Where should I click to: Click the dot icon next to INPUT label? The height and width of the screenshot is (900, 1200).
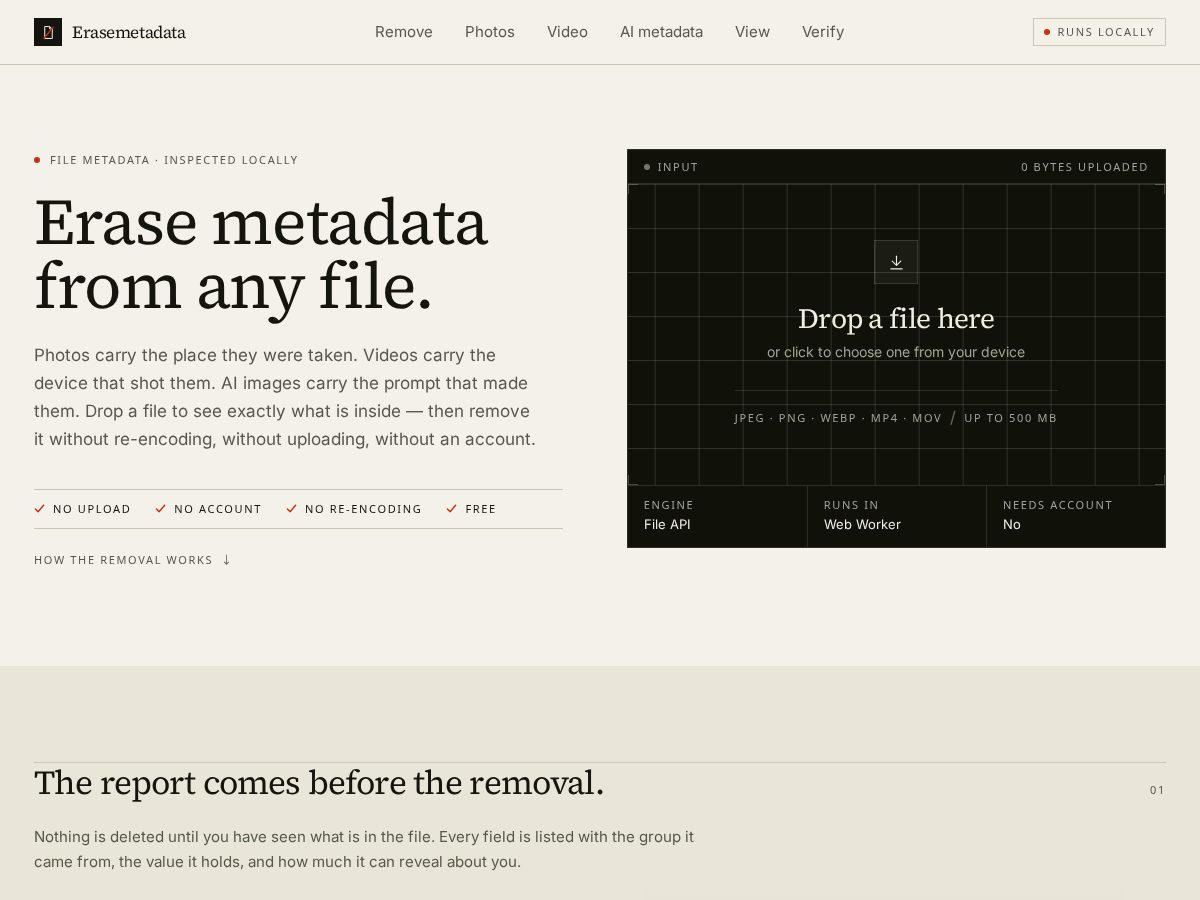(647, 167)
